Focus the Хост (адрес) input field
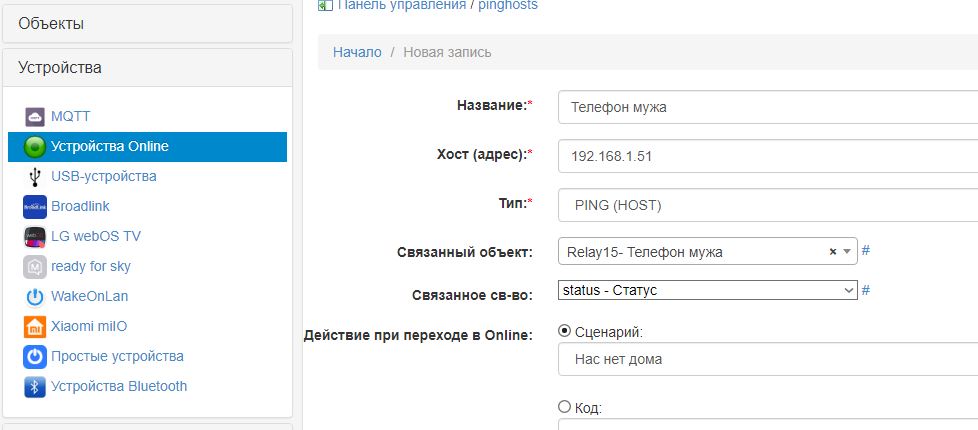The height and width of the screenshot is (430, 978). 768,156
